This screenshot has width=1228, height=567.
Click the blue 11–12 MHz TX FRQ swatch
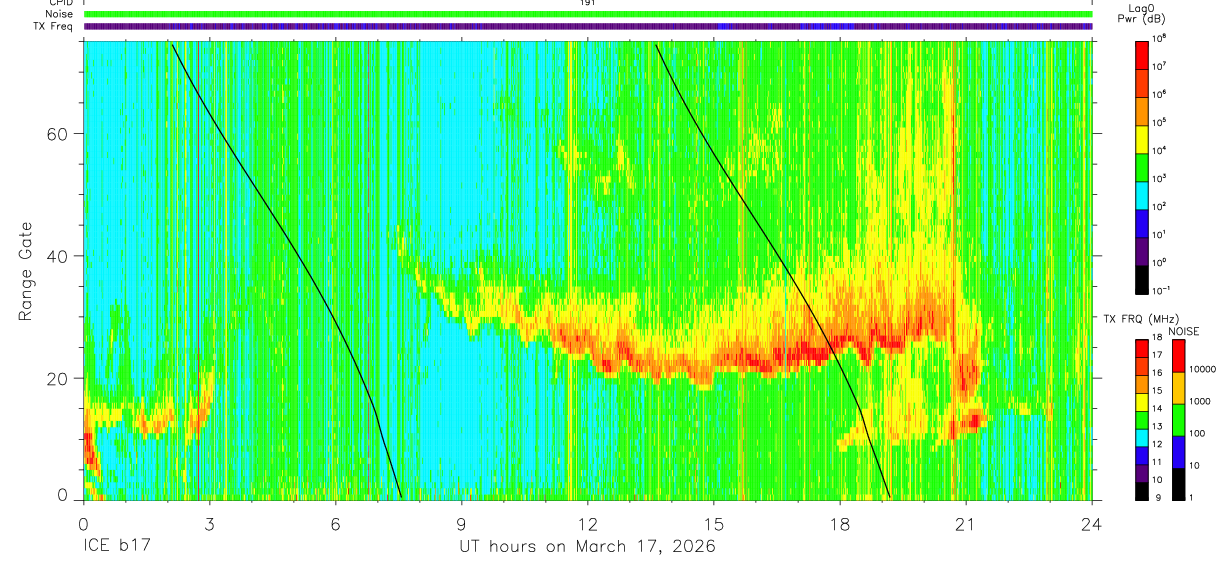point(1143,454)
